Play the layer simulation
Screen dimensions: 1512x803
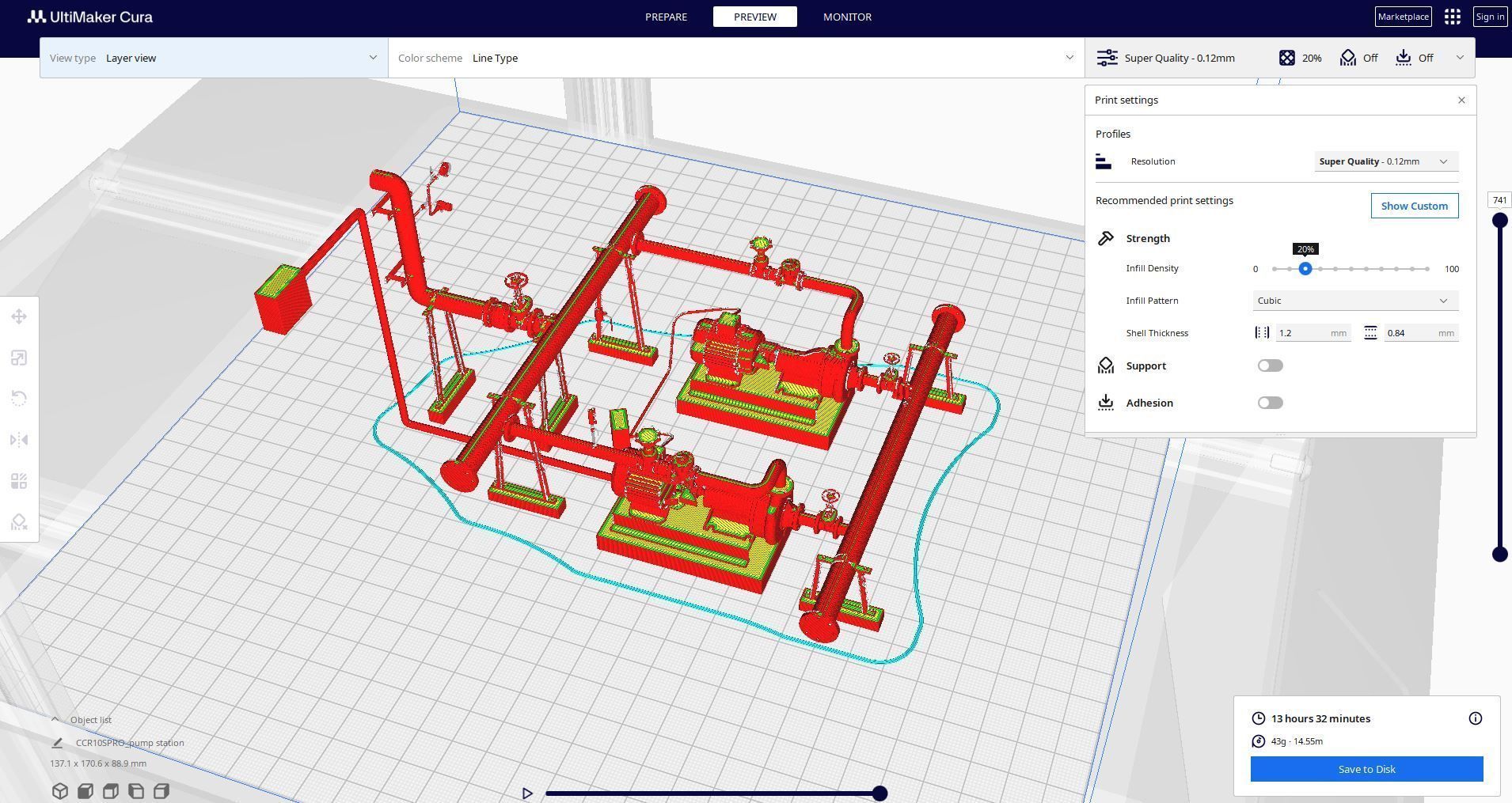coord(527,794)
